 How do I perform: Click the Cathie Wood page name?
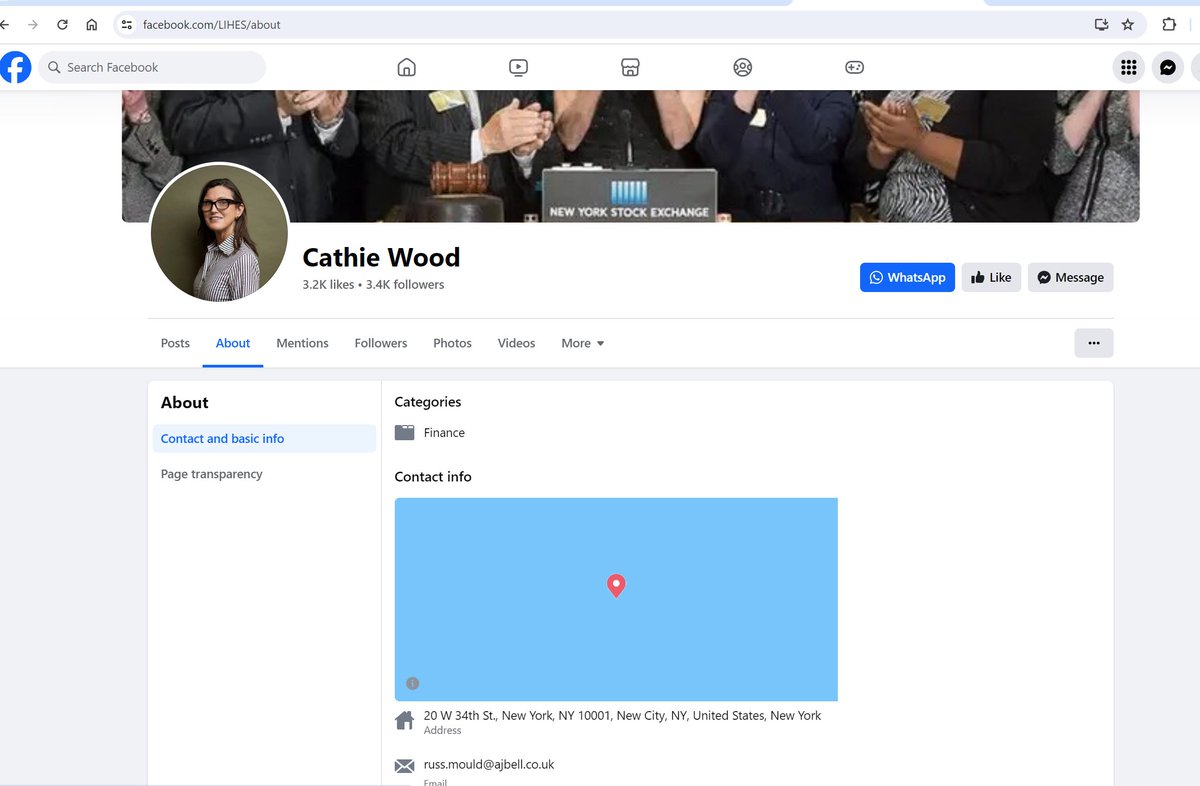point(381,257)
